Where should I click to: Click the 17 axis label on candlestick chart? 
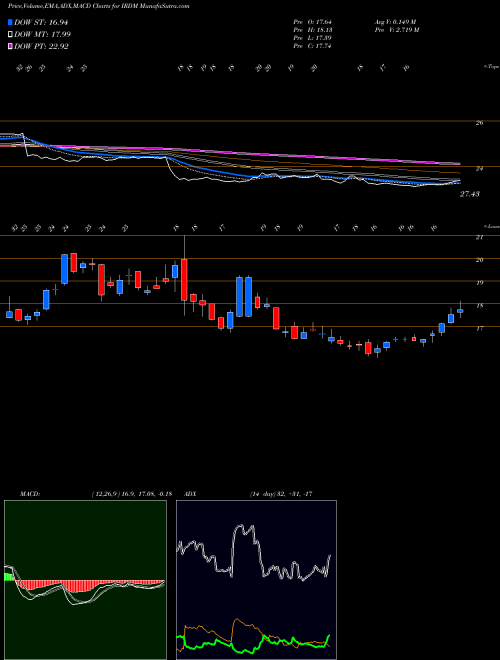tap(479, 329)
